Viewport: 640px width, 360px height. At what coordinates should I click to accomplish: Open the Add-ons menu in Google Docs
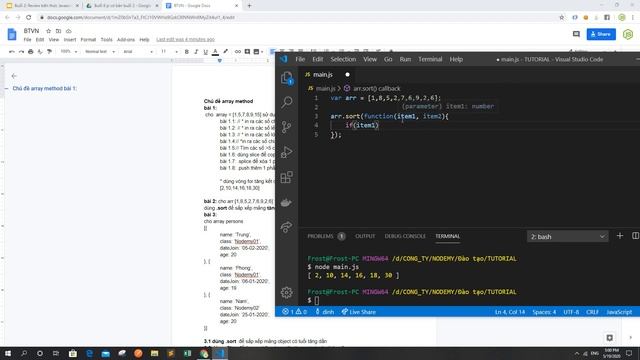pos(126,40)
